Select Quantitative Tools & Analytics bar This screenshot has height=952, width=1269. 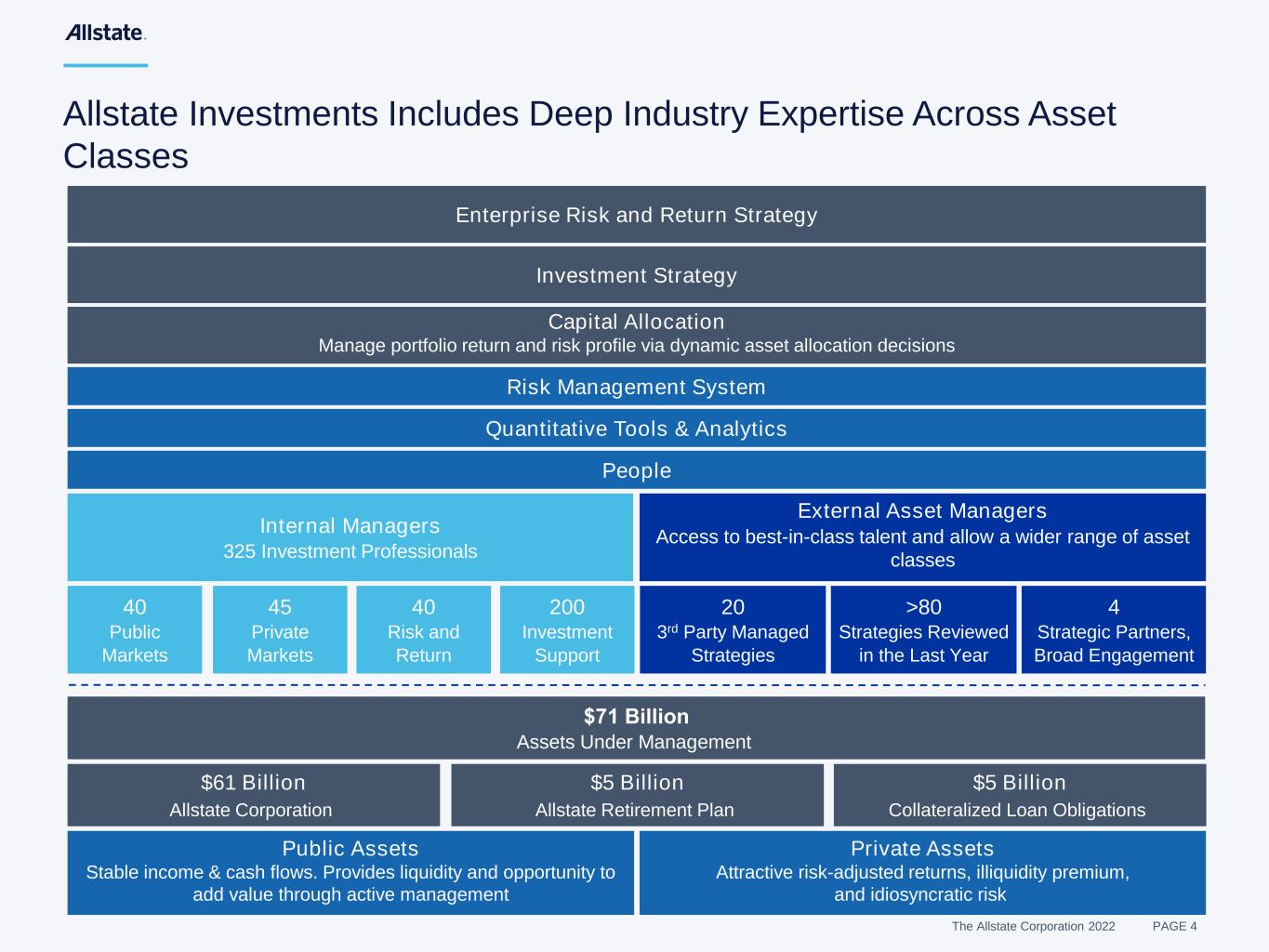click(636, 429)
